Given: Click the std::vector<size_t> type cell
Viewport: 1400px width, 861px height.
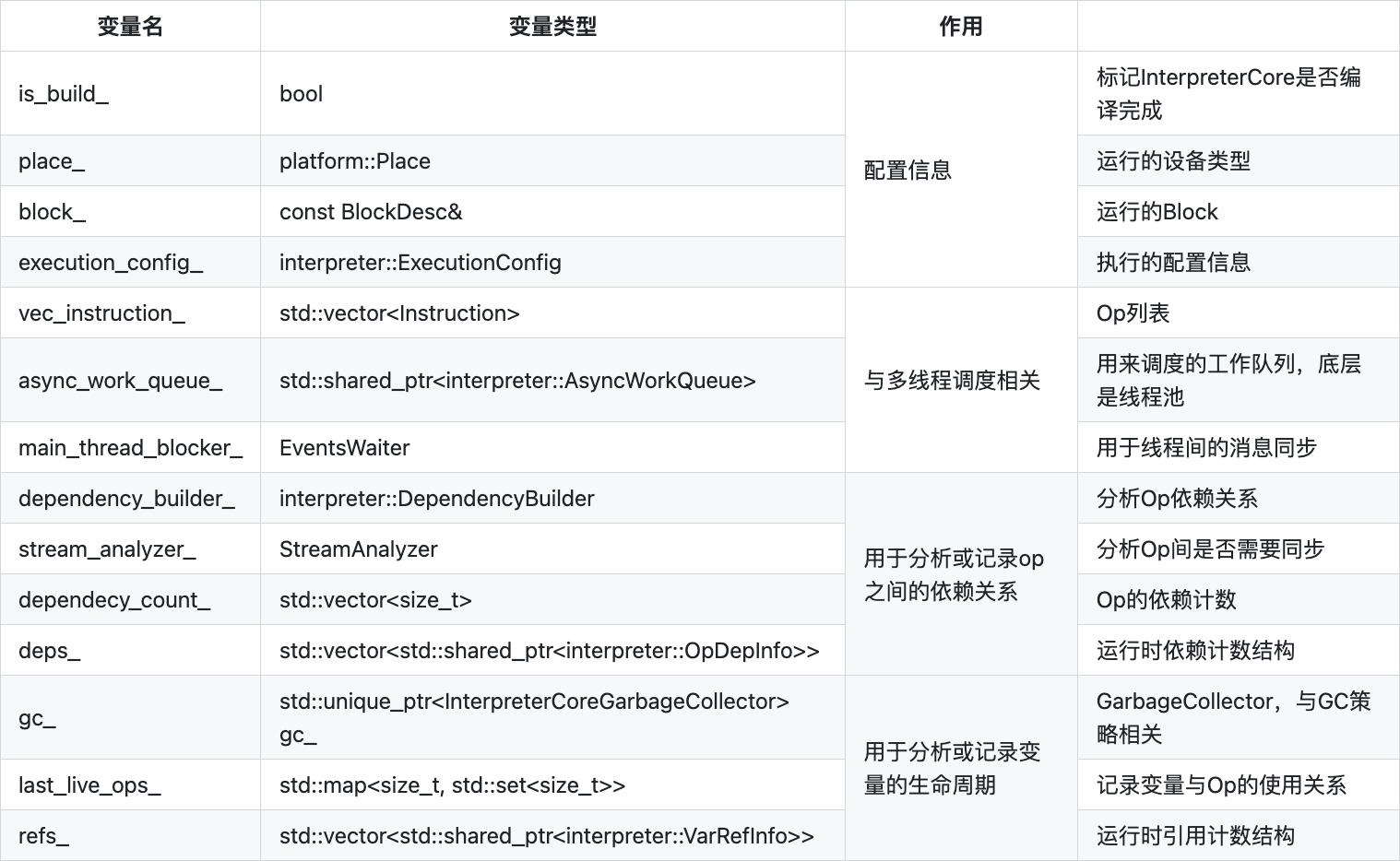Looking at the screenshot, I should 552,599.
